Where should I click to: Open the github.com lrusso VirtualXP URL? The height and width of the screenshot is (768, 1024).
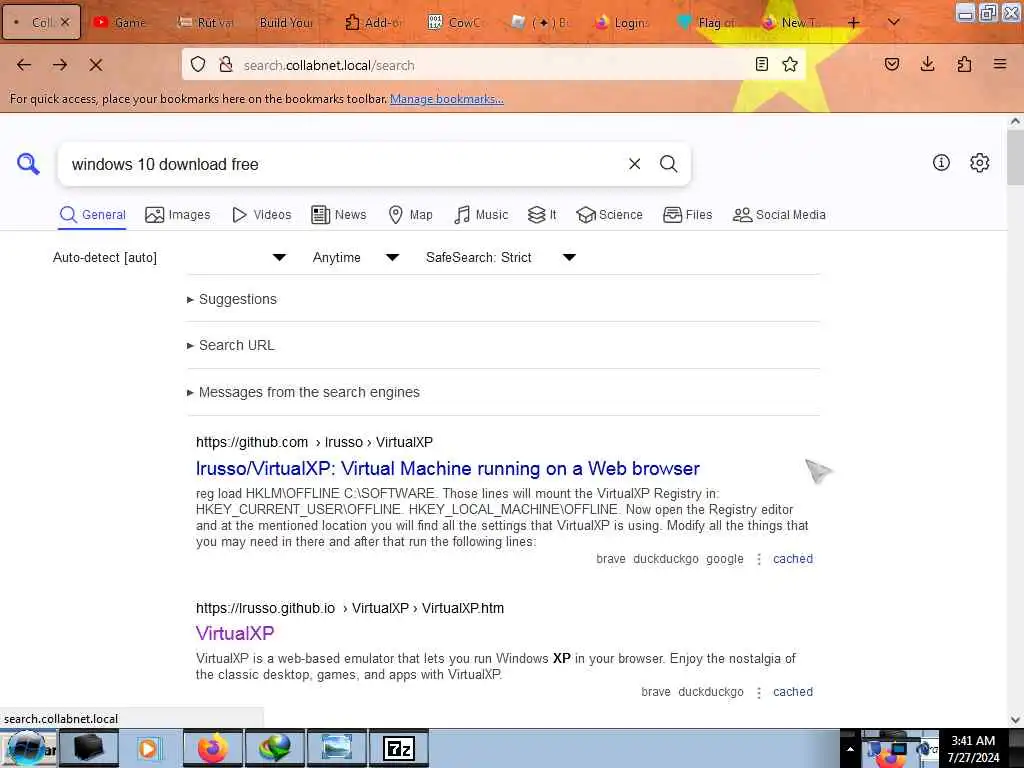coord(314,442)
